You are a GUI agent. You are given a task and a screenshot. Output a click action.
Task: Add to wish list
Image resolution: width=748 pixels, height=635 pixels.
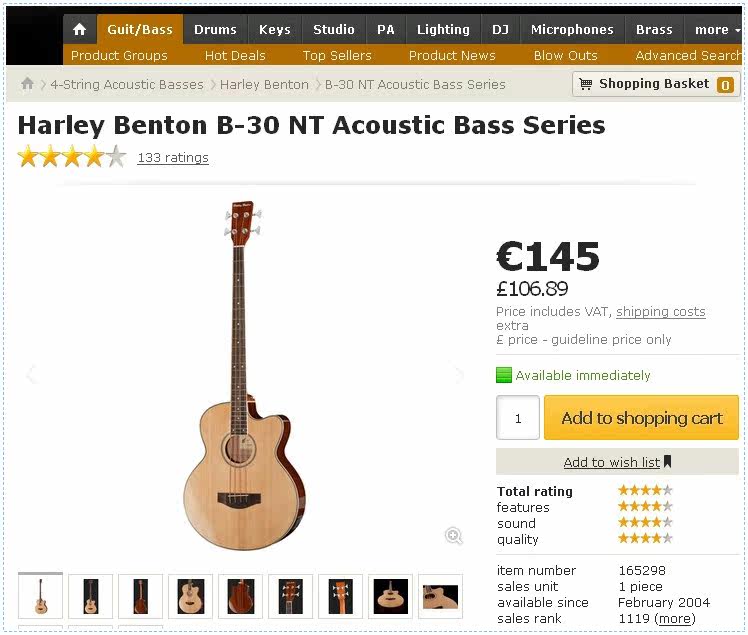click(617, 462)
